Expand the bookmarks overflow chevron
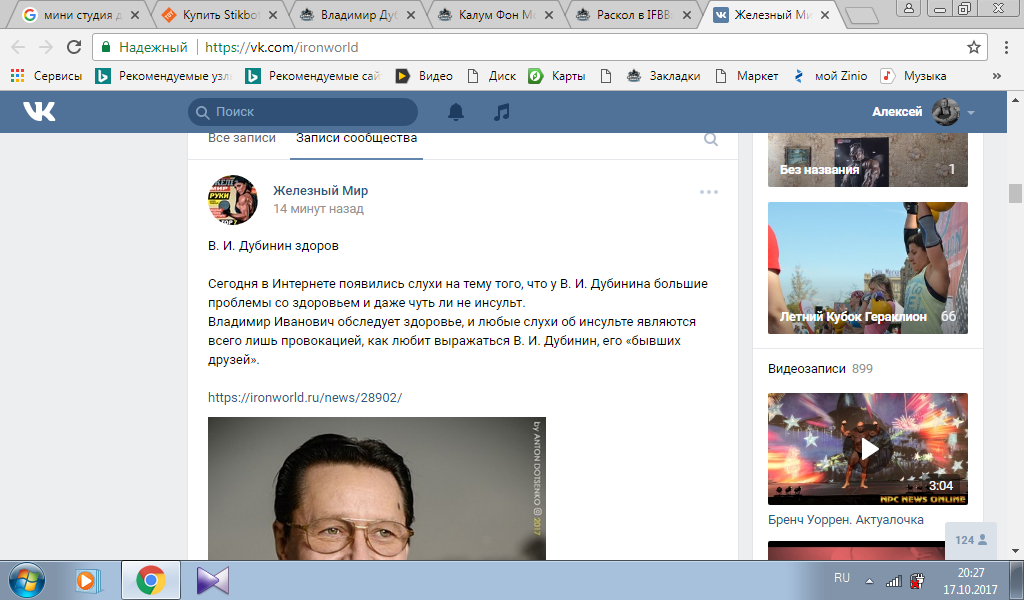The height and width of the screenshot is (600, 1024). click(995, 75)
